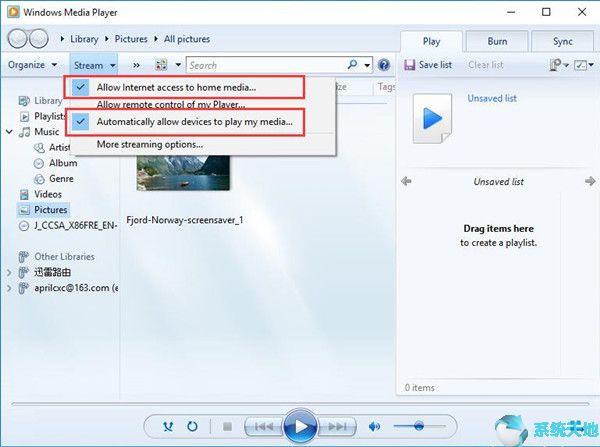The image size is (600, 447).
Task: Click the previous list left arrow
Action: (x=406, y=181)
